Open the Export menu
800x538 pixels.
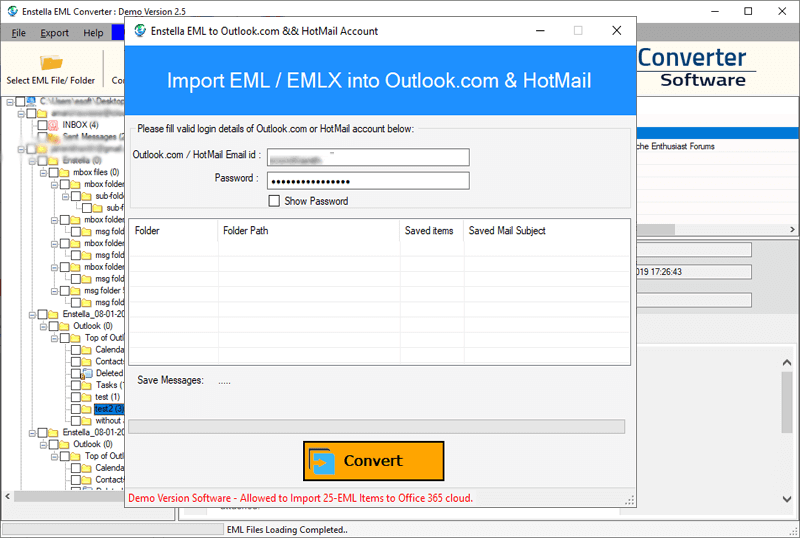point(55,33)
